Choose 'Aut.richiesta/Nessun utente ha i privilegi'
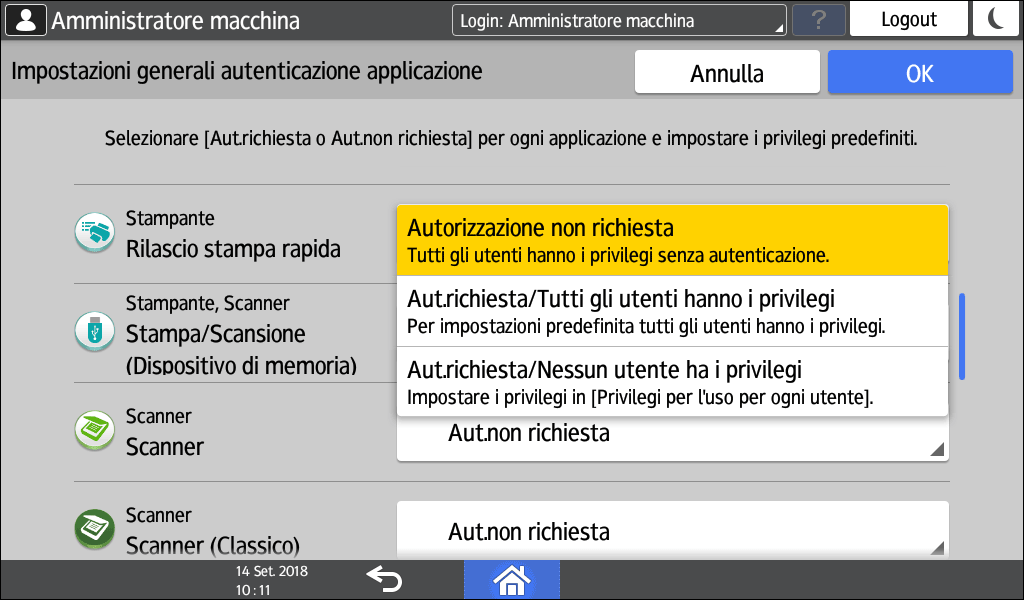This screenshot has height=600, width=1024. [672, 381]
